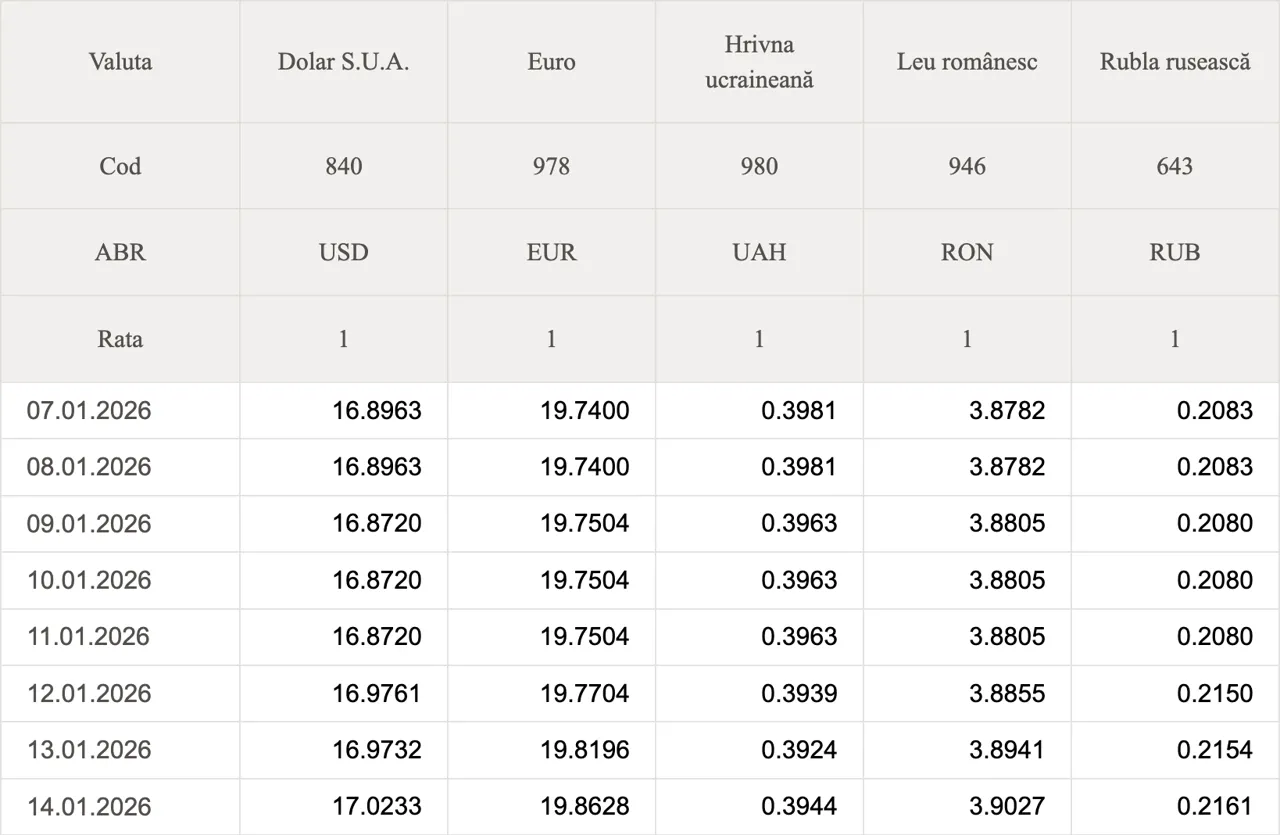
Task: Click the Rata row label cell
Action: pos(120,339)
